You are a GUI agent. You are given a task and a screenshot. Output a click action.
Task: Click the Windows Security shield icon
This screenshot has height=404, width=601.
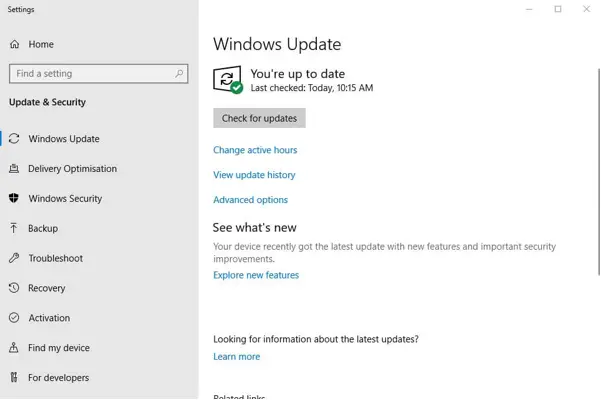tap(14, 198)
